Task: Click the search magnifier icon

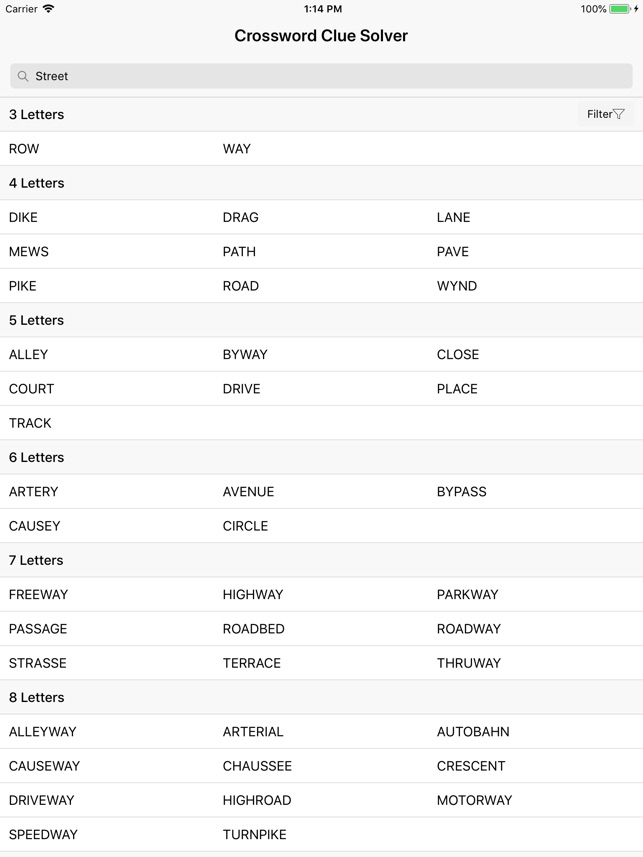Action: click(x=23, y=76)
